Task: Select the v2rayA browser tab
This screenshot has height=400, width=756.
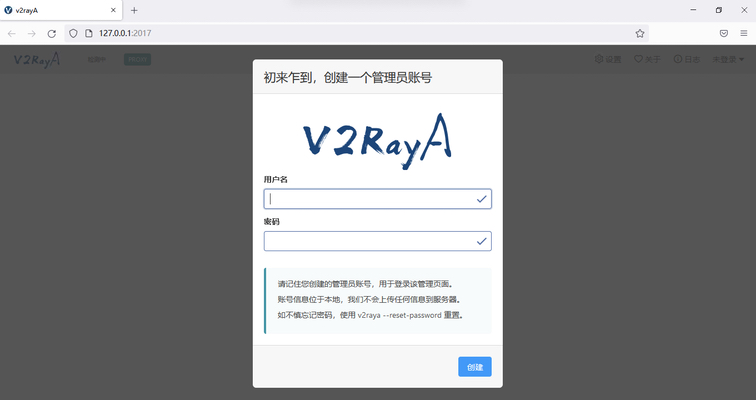Action: (x=61, y=10)
